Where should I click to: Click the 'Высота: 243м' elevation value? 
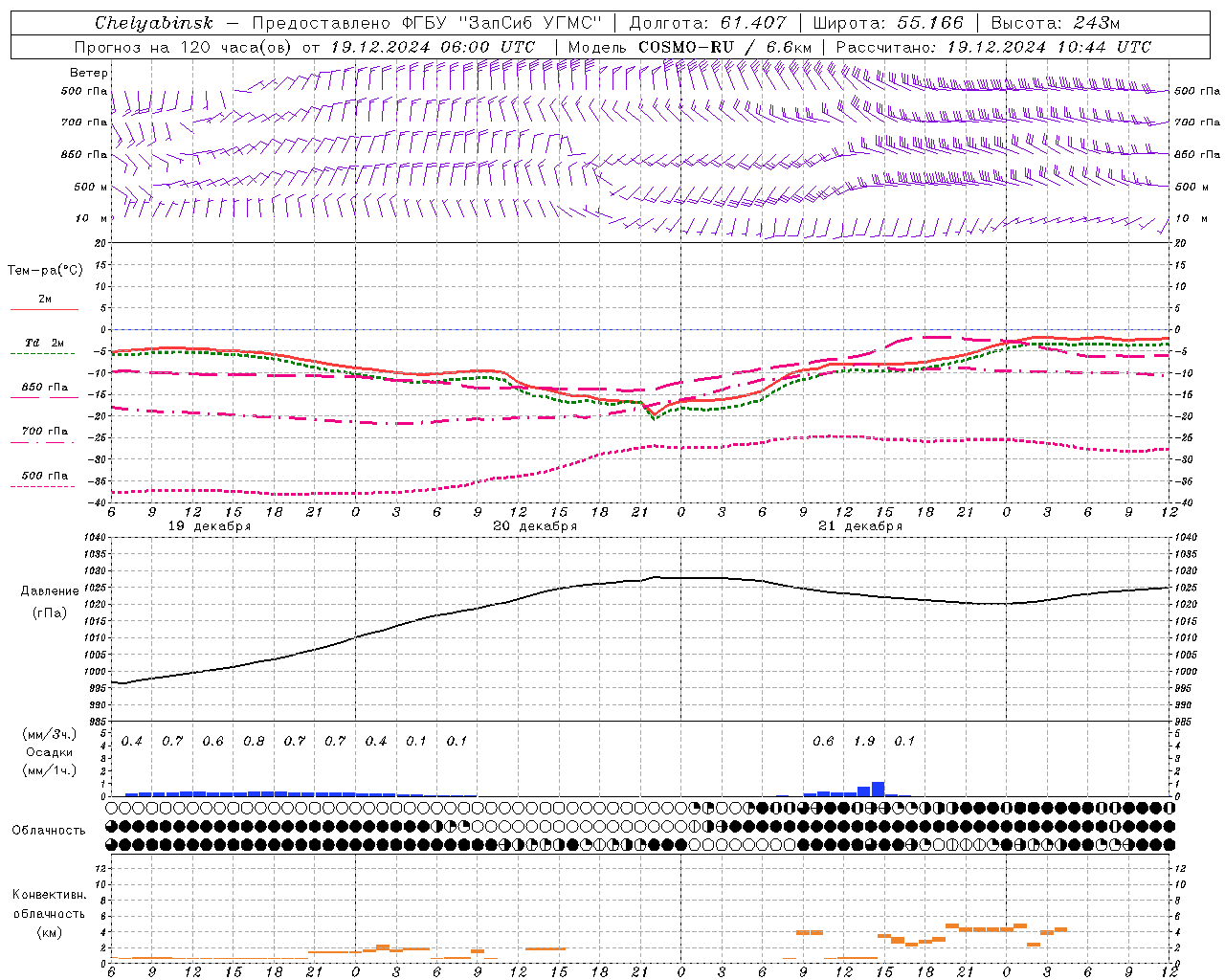pyautogui.click(x=1056, y=23)
